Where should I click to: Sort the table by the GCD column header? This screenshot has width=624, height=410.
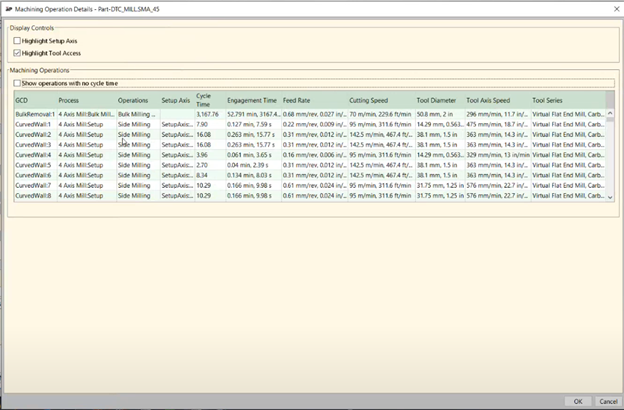22,100
